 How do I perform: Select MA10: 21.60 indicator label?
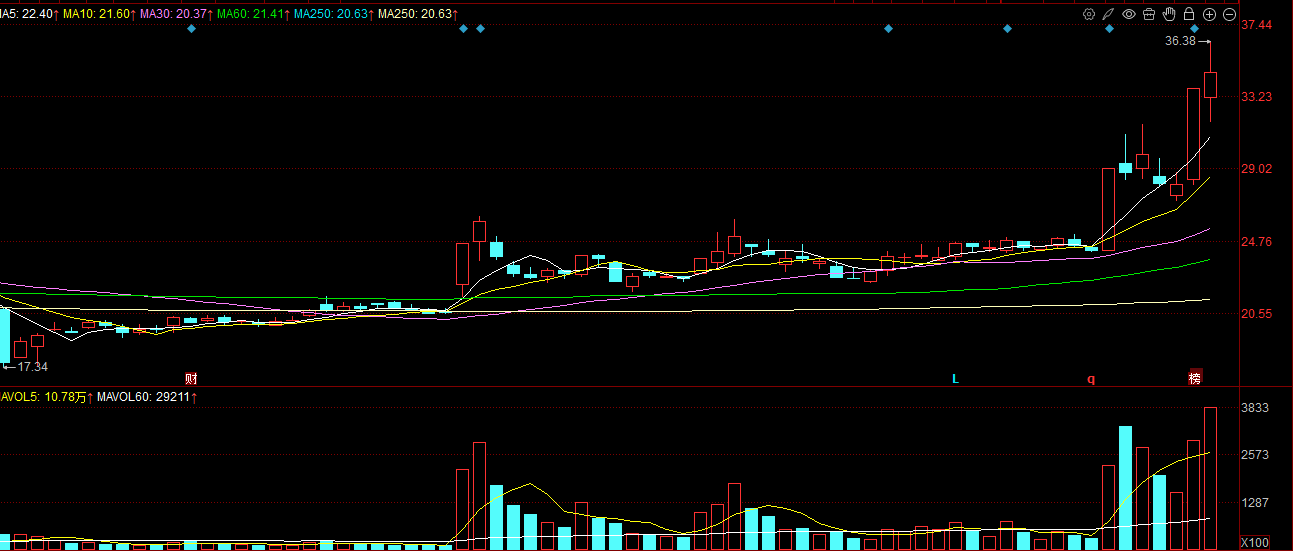coord(99,14)
